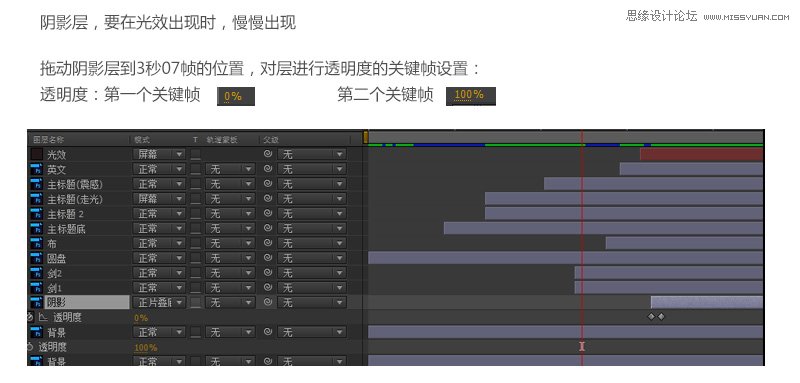Click the Photoshop icon of 主标题(震感) layer
Viewport: 800px width, 383px height.
tap(36, 184)
